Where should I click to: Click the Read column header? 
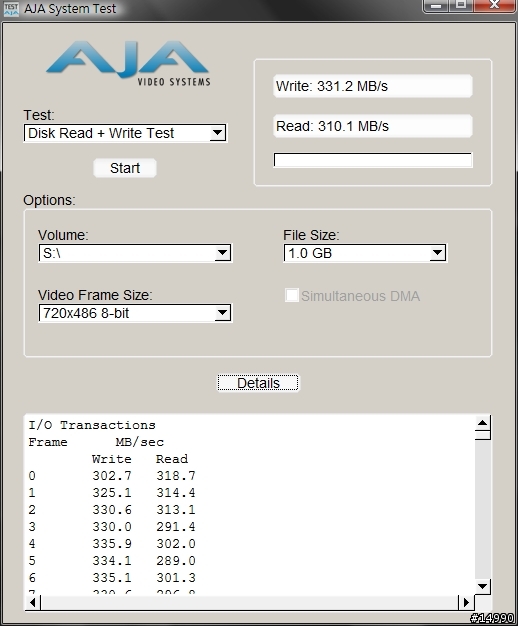[172, 459]
